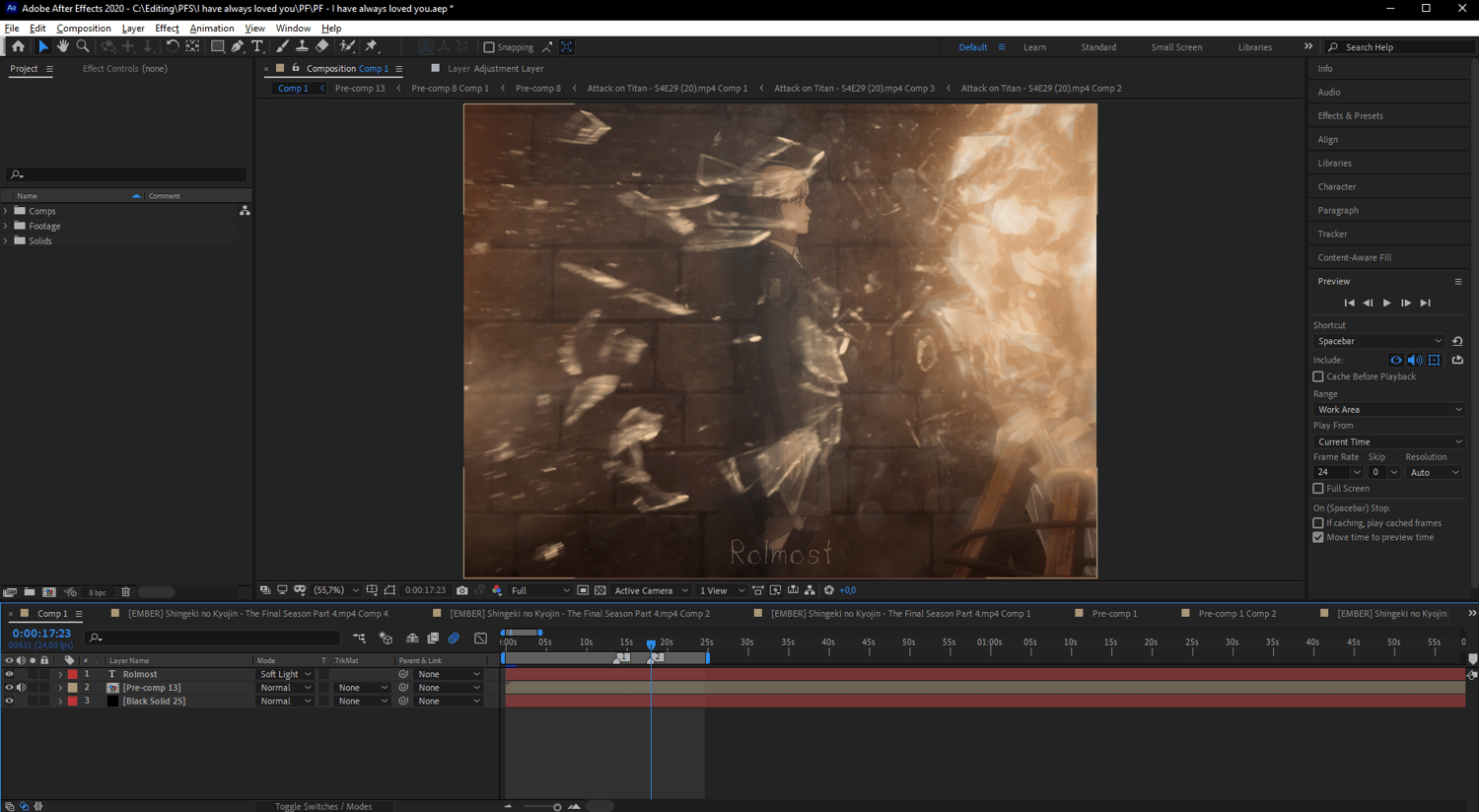Open Pre-comp 13 in breadcrumb navigator

point(360,89)
